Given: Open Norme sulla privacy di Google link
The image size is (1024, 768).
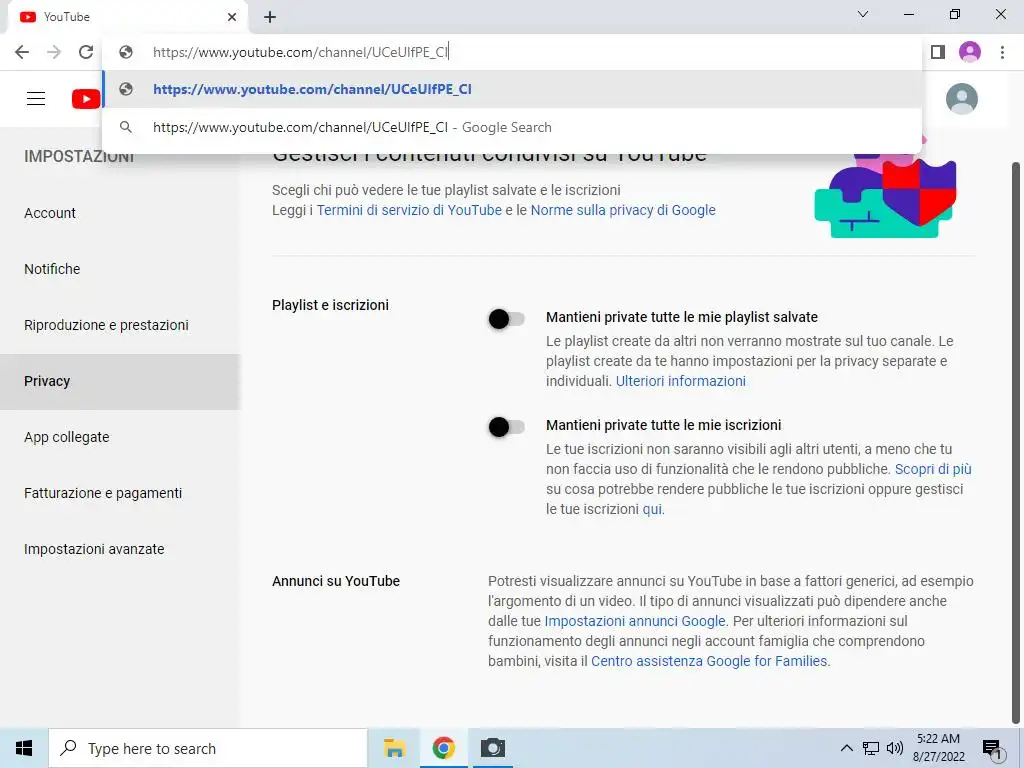Looking at the screenshot, I should [623, 210].
